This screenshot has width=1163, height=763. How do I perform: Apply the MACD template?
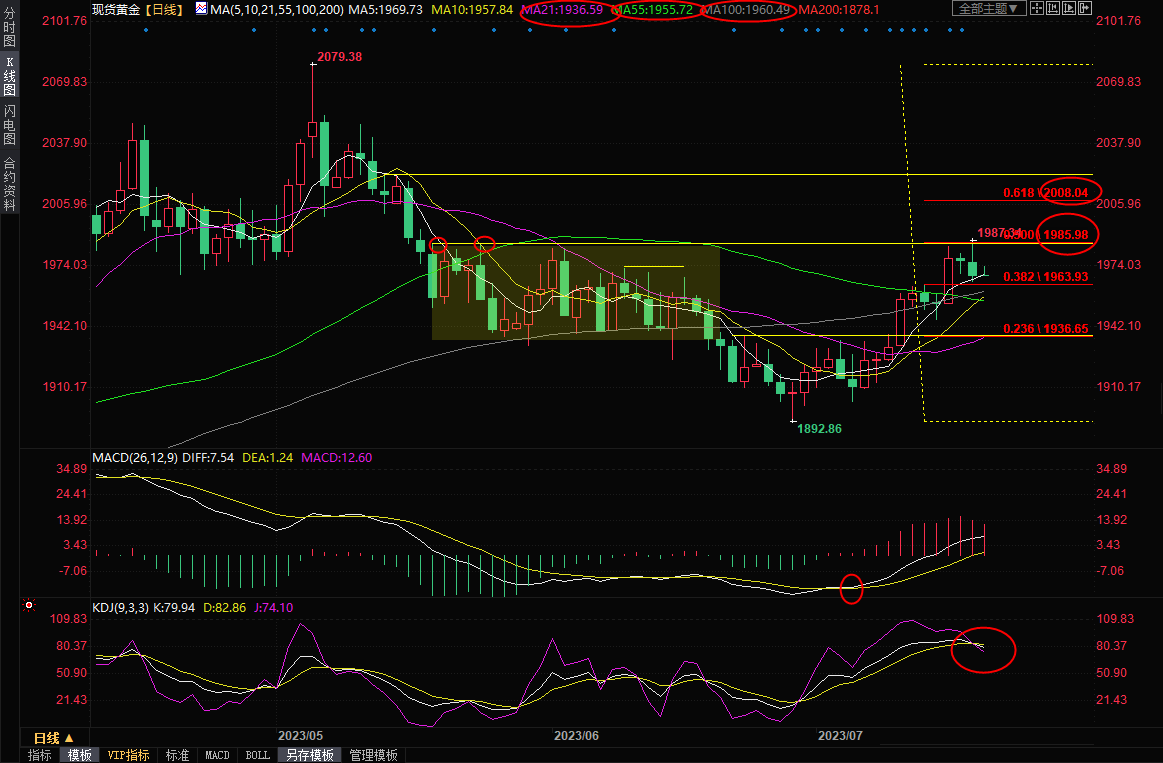pos(217,755)
